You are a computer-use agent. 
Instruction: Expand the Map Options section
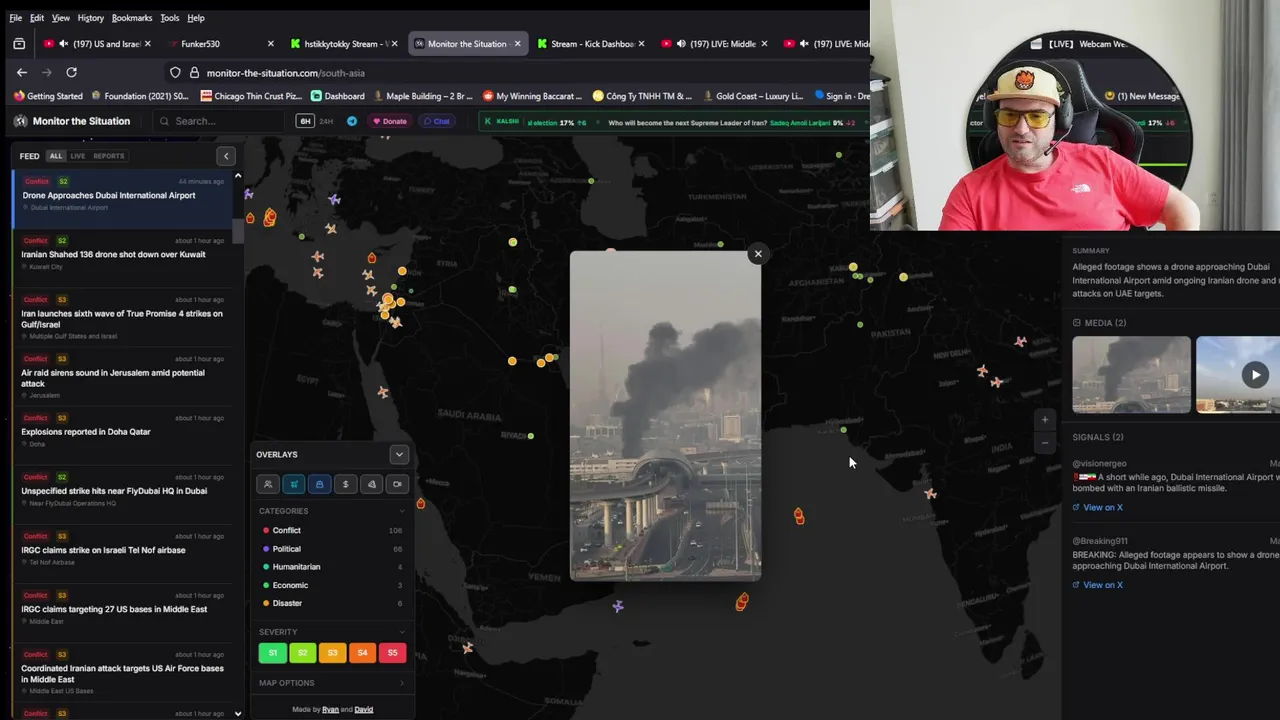pos(332,683)
